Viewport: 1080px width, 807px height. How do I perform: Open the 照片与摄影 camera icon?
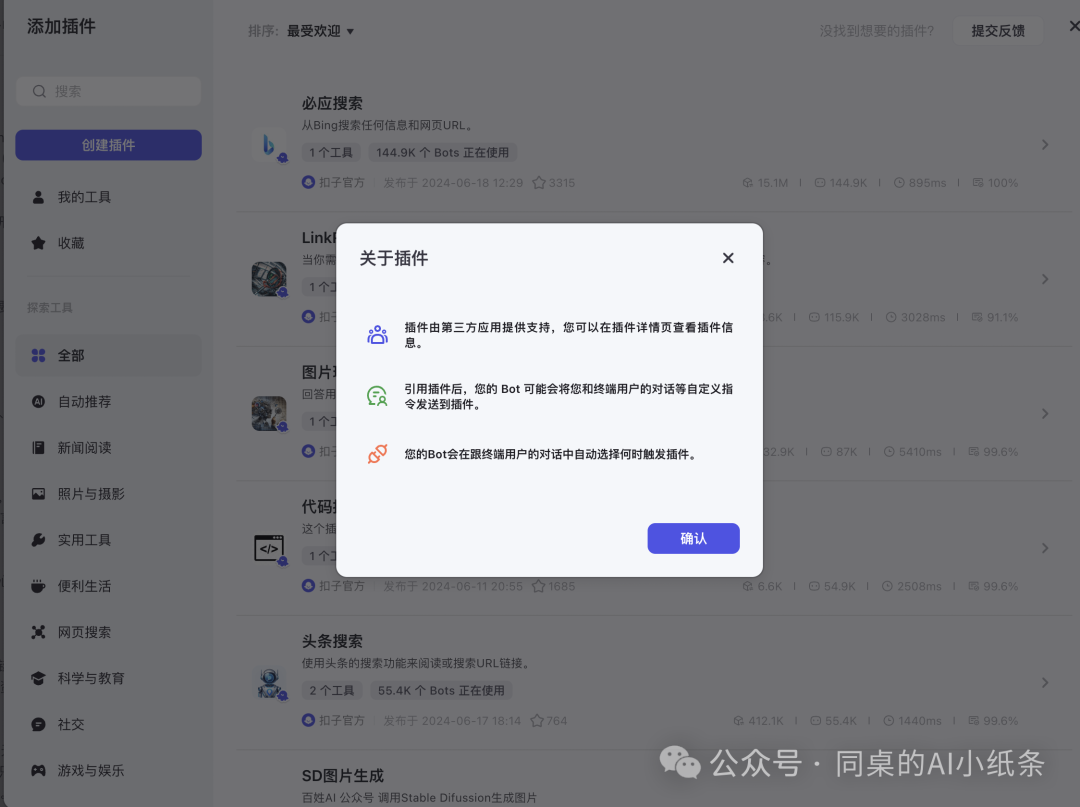pos(36,493)
